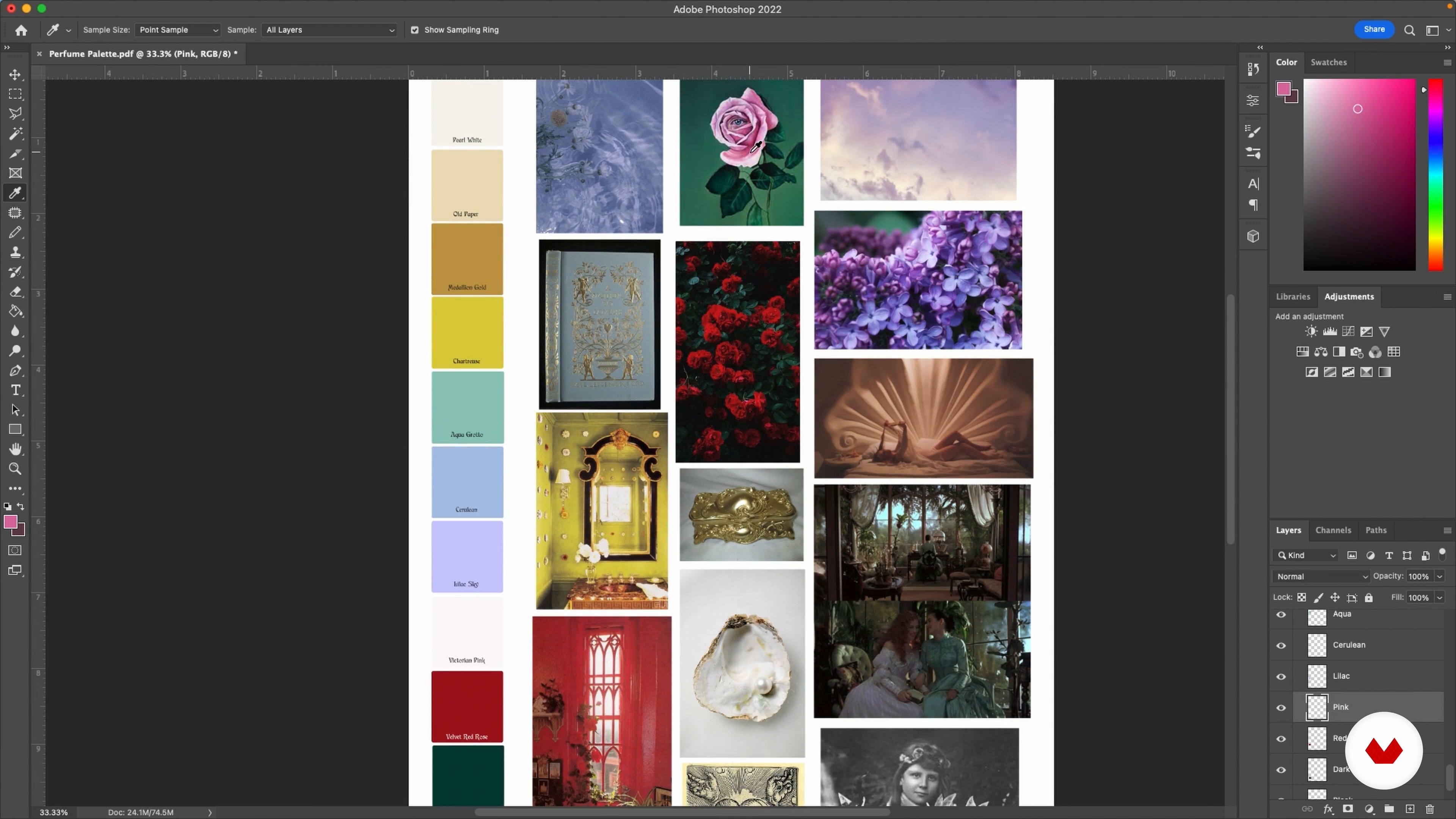Select the Dodge tool

[x=15, y=351]
